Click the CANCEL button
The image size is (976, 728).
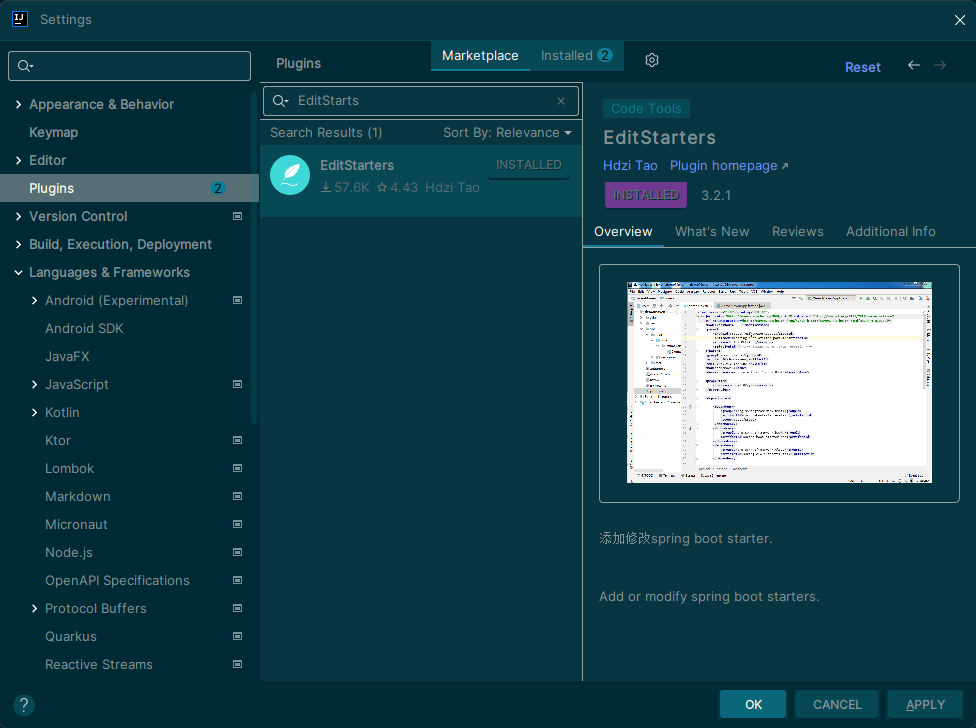click(837, 704)
